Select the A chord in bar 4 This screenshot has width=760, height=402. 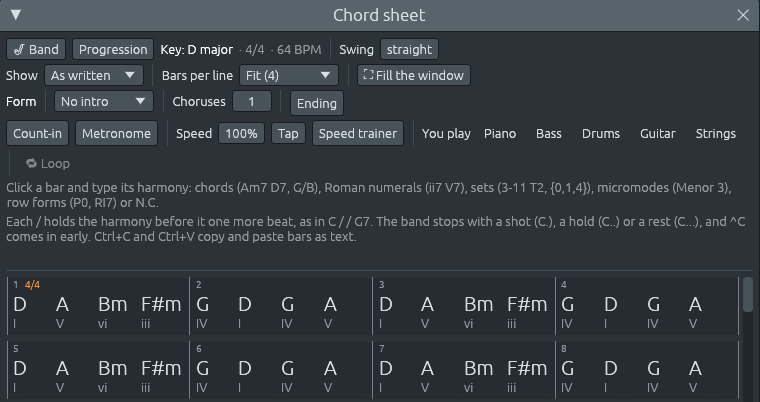pyautogui.click(x=696, y=305)
